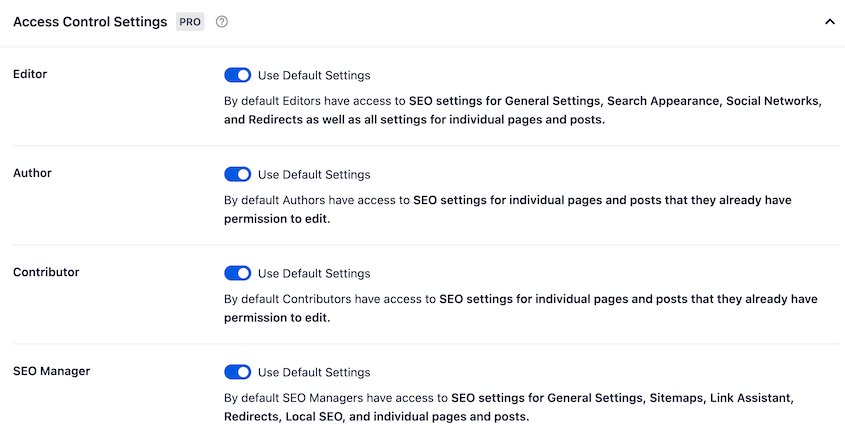
Task: Click Contributor's "Use Default Settings" label
Action: [x=314, y=273]
